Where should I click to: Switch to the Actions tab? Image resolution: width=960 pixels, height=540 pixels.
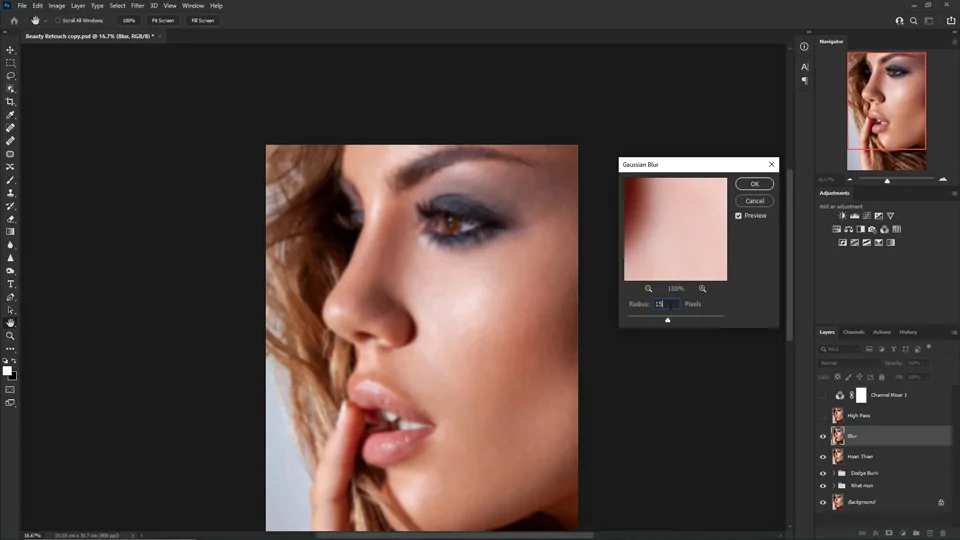pyautogui.click(x=882, y=332)
